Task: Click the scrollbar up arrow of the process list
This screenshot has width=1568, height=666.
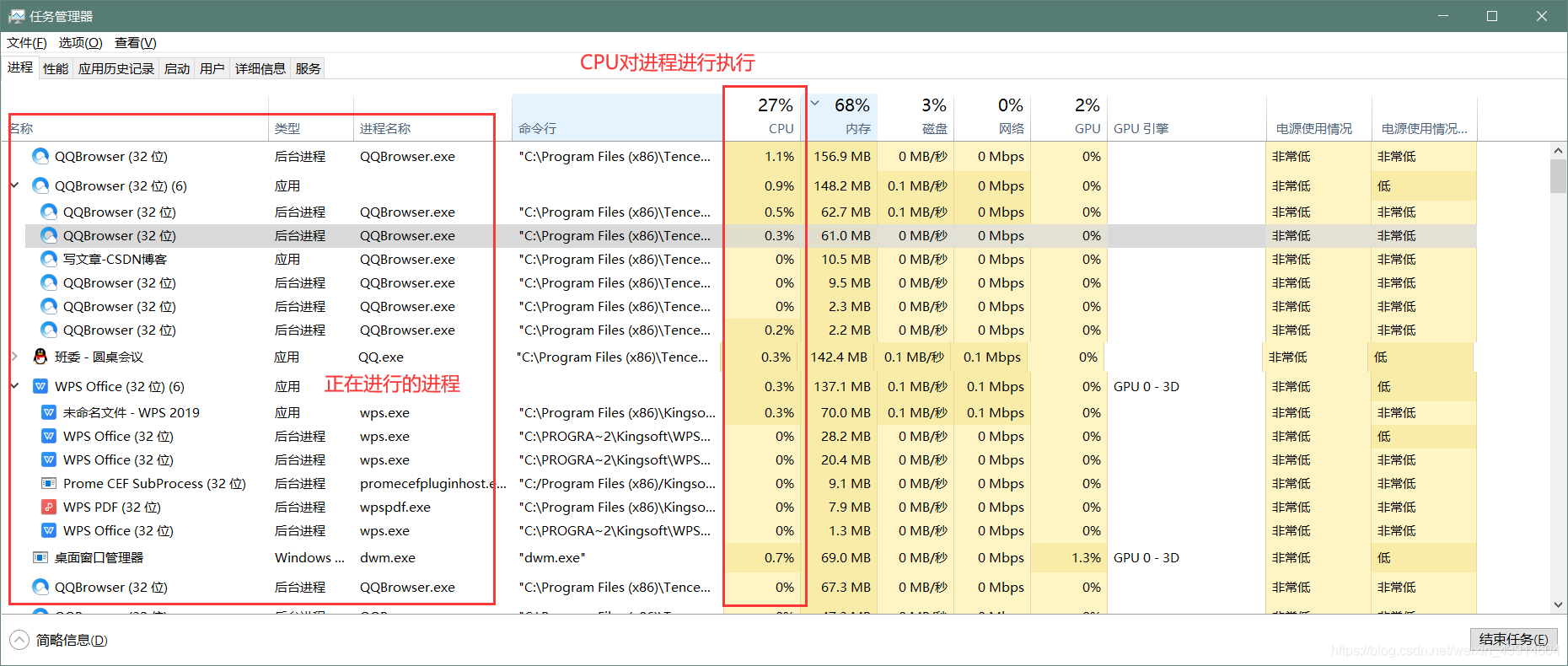Action: click(x=1558, y=150)
